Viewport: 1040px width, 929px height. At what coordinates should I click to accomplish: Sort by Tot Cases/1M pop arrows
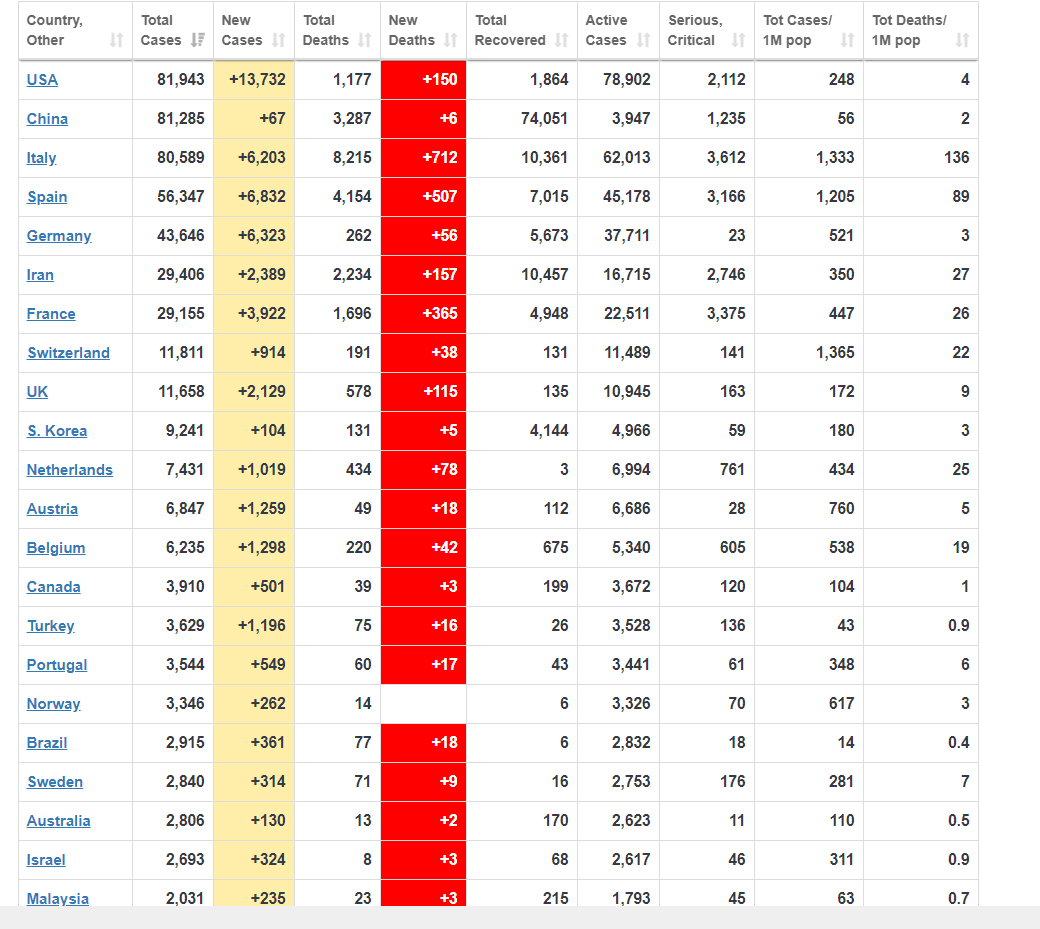pyautogui.click(x=847, y=41)
